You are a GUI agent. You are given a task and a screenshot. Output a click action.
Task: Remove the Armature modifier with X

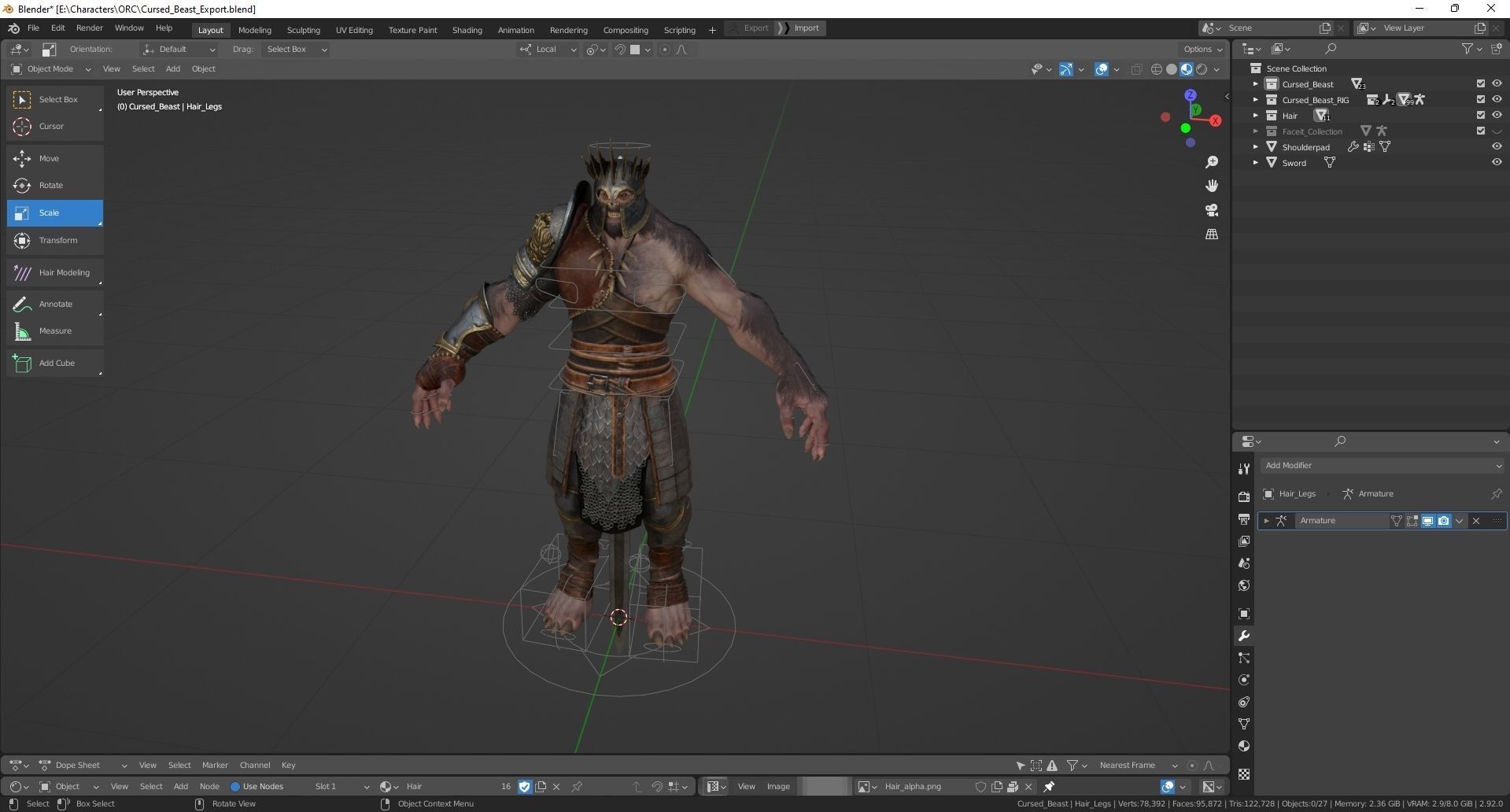click(x=1476, y=521)
